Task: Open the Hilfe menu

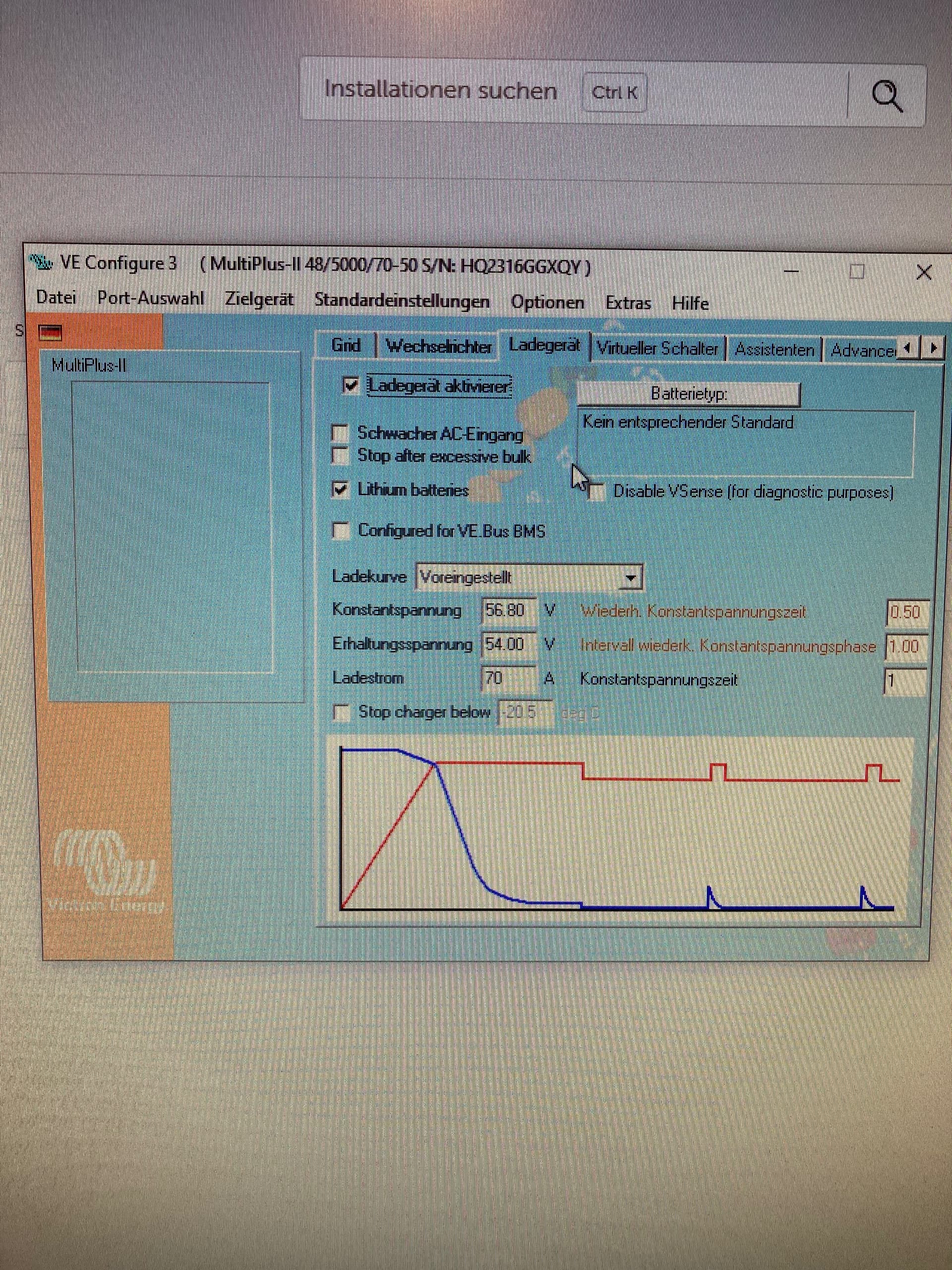Action: tap(690, 303)
